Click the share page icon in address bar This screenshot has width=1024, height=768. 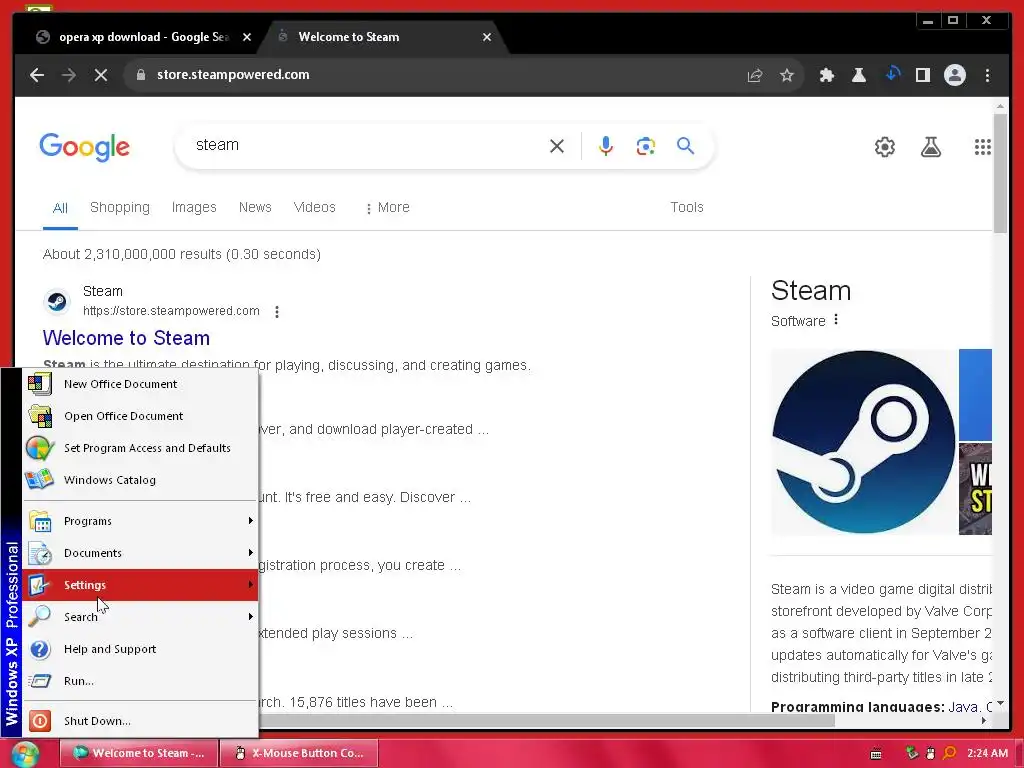(755, 75)
